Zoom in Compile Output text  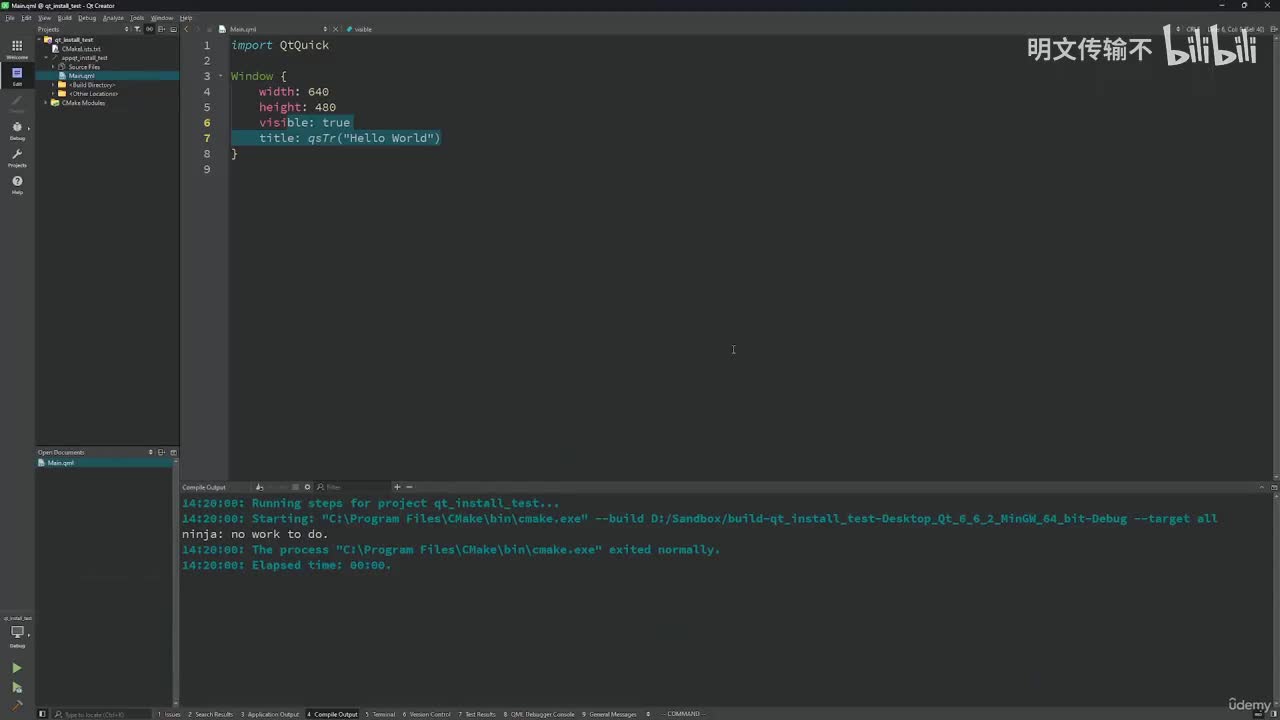(x=397, y=487)
